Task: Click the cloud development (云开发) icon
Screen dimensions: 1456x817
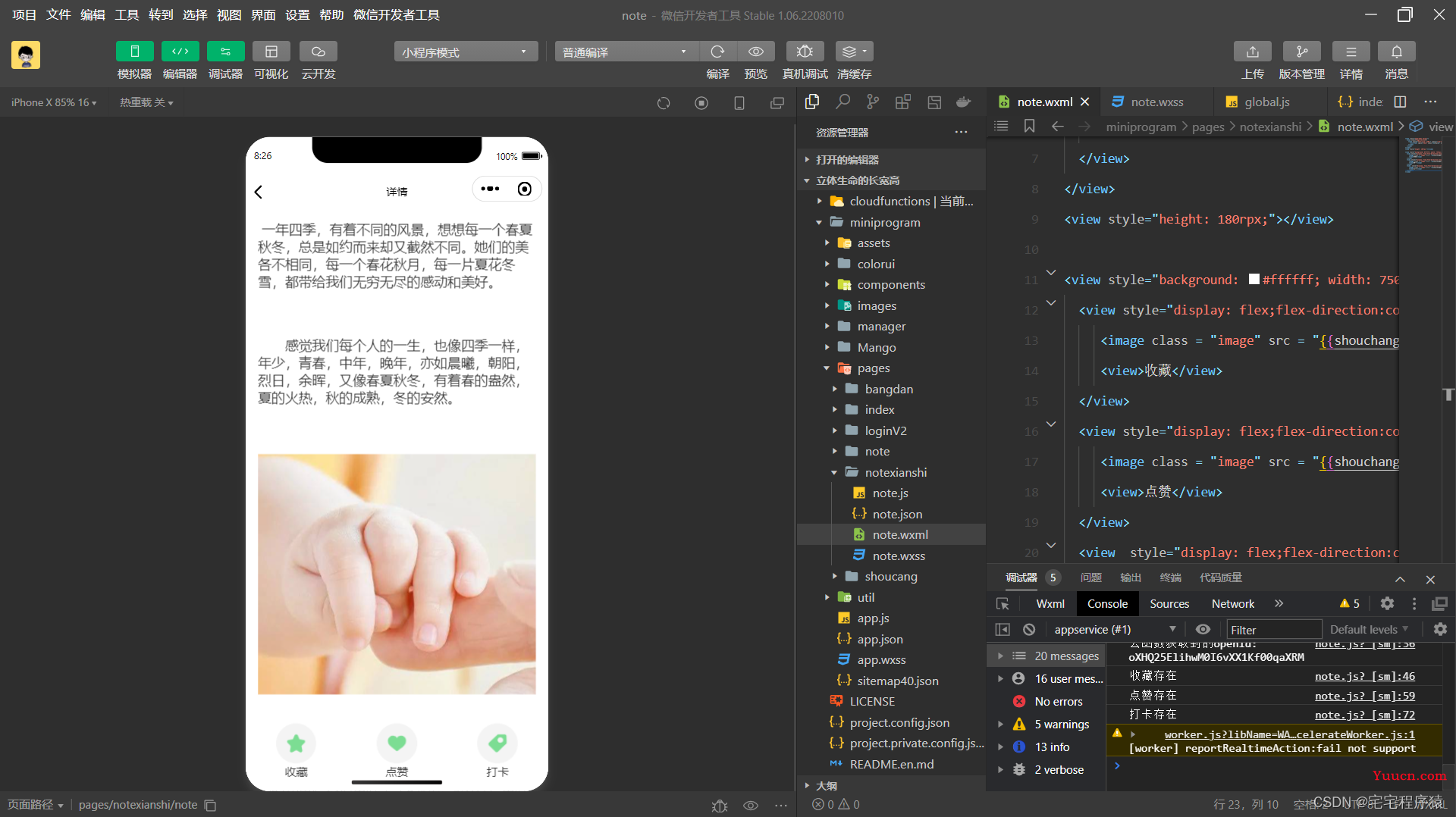Action: pos(318,52)
